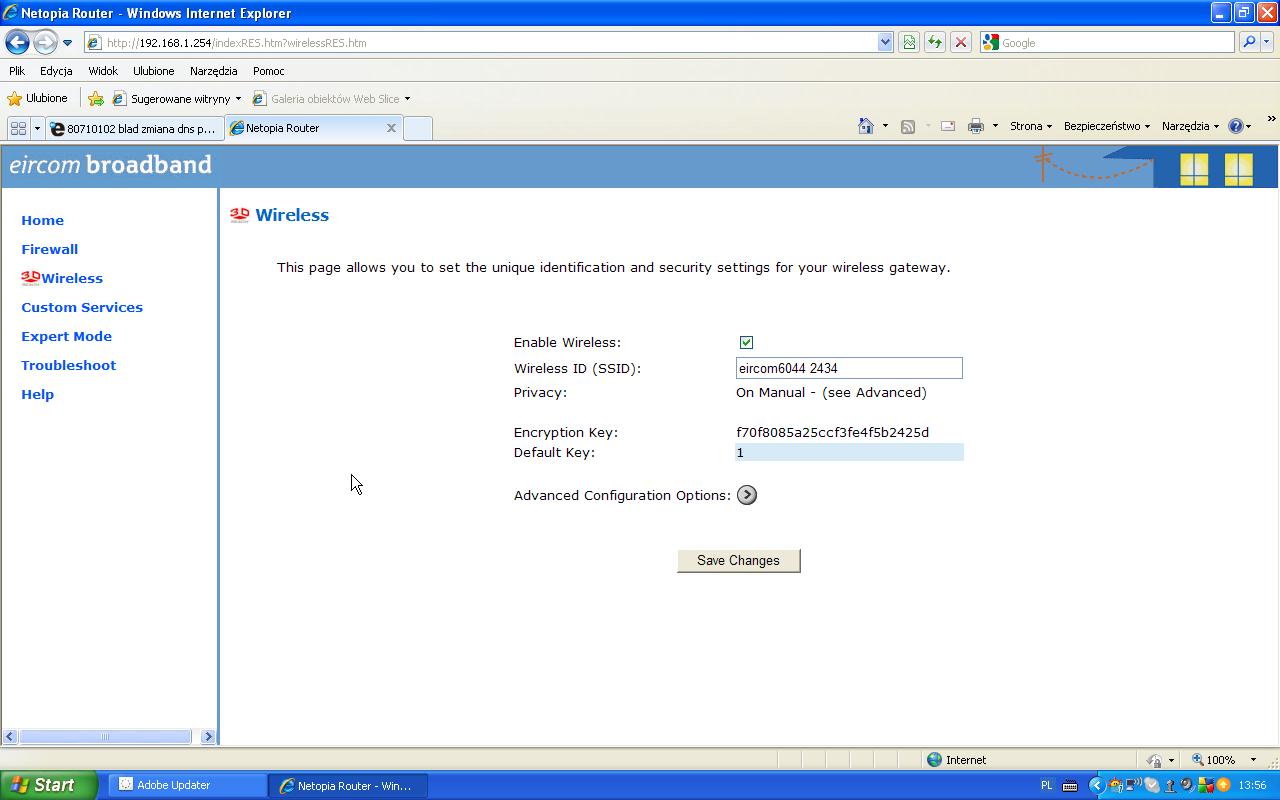Expand hidden system tray icons arrow
This screenshot has width=1280, height=800.
point(1096,786)
